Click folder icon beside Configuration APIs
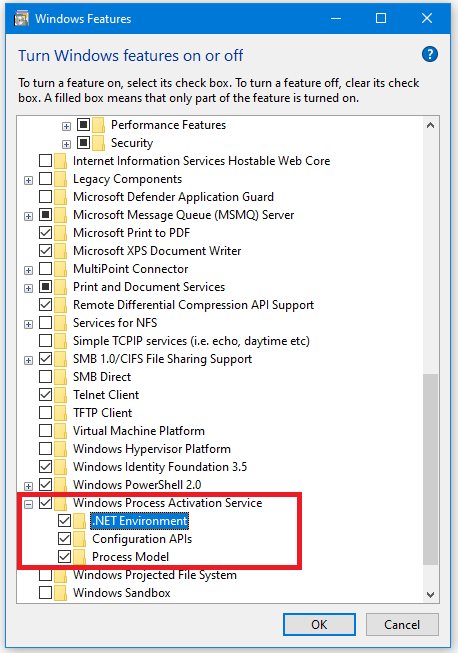This screenshot has height=653, width=458. [79, 539]
